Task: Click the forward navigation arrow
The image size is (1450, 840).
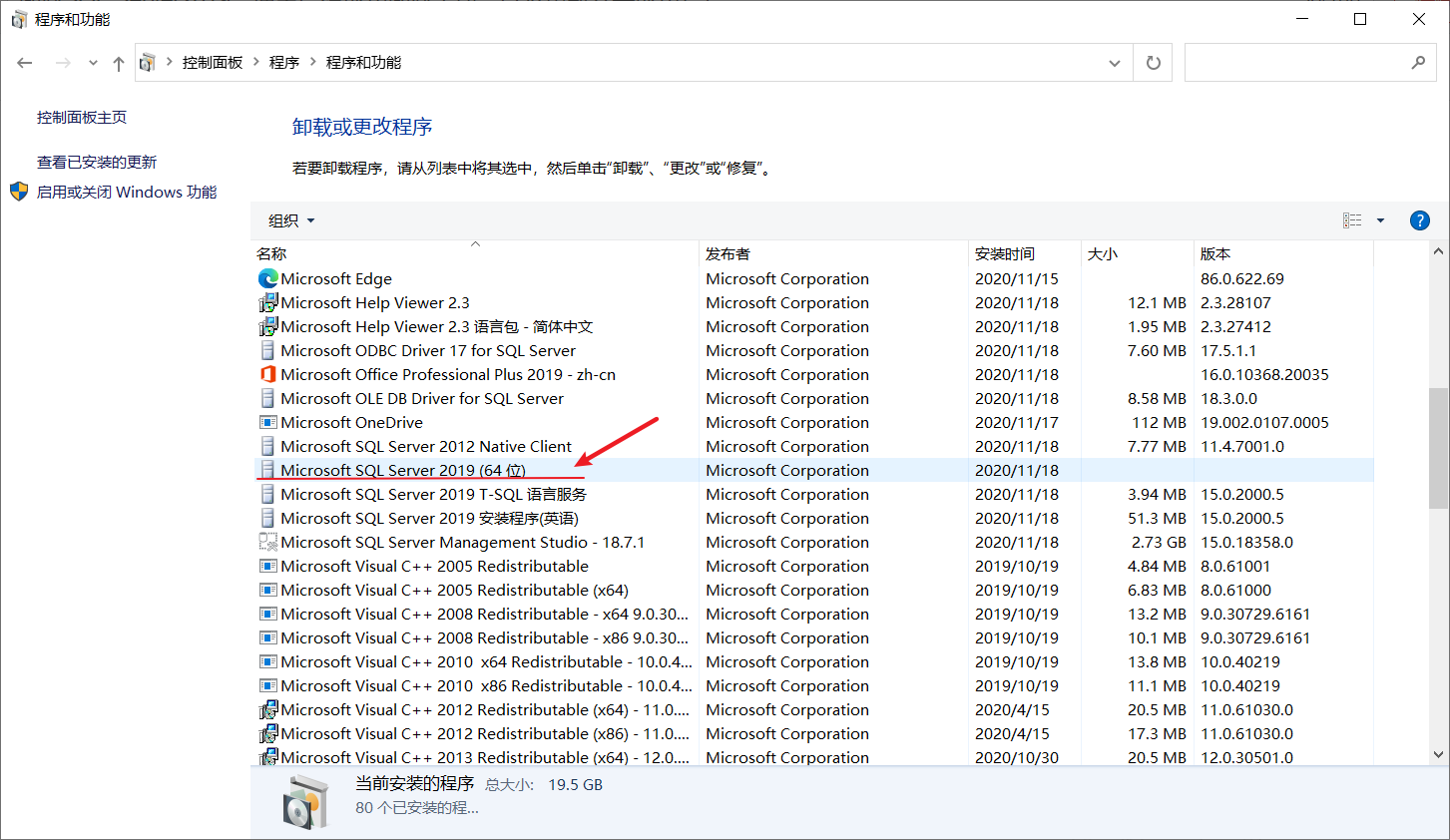Action: tap(63, 63)
